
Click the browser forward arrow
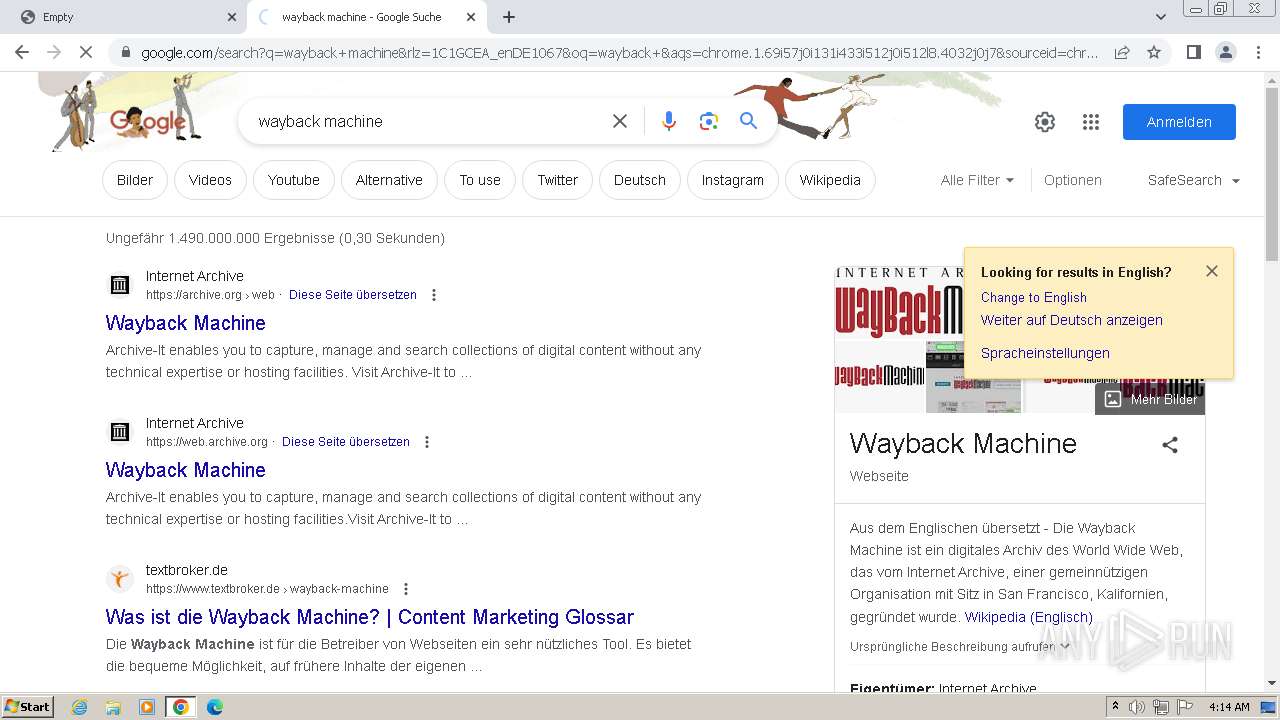[x=54, y=52]
